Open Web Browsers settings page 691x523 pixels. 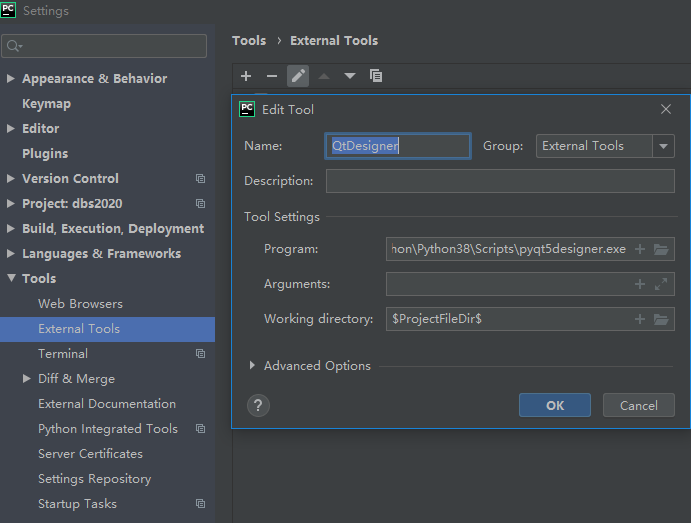tap(80, 304)
